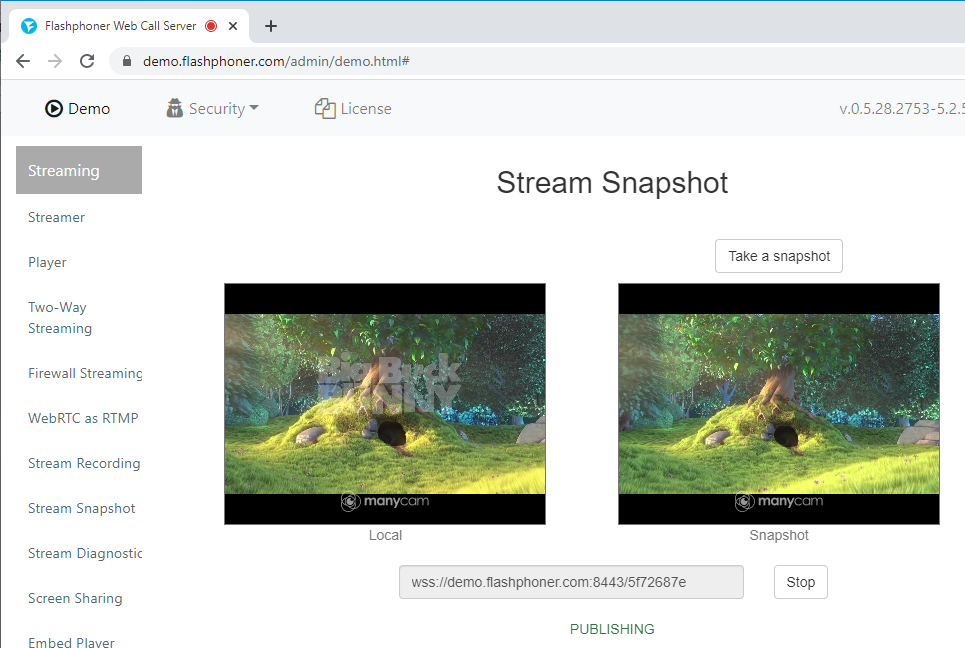Click the PUBLISHING status text

612,629
